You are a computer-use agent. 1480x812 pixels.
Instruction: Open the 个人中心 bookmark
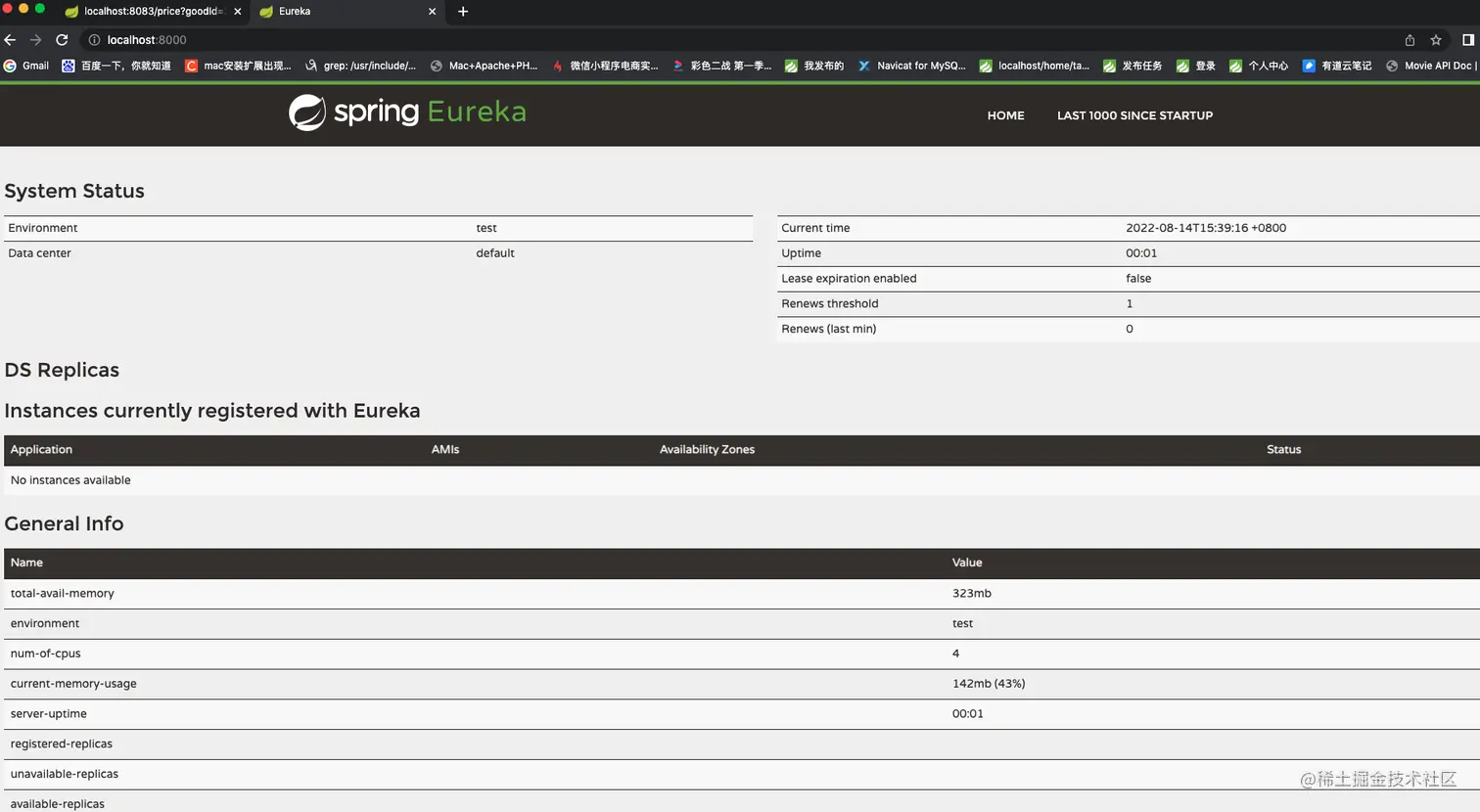[1259, 66]
